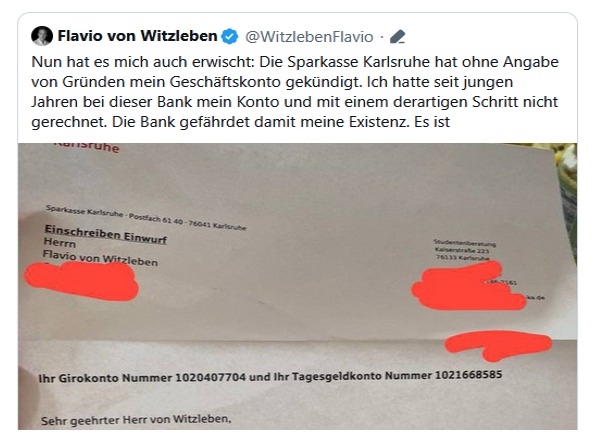Click the 'Sehr geehrter Herr von Witzleben' greeting
The width and height of the screenshot is (613, 446).
click(136, 420)
